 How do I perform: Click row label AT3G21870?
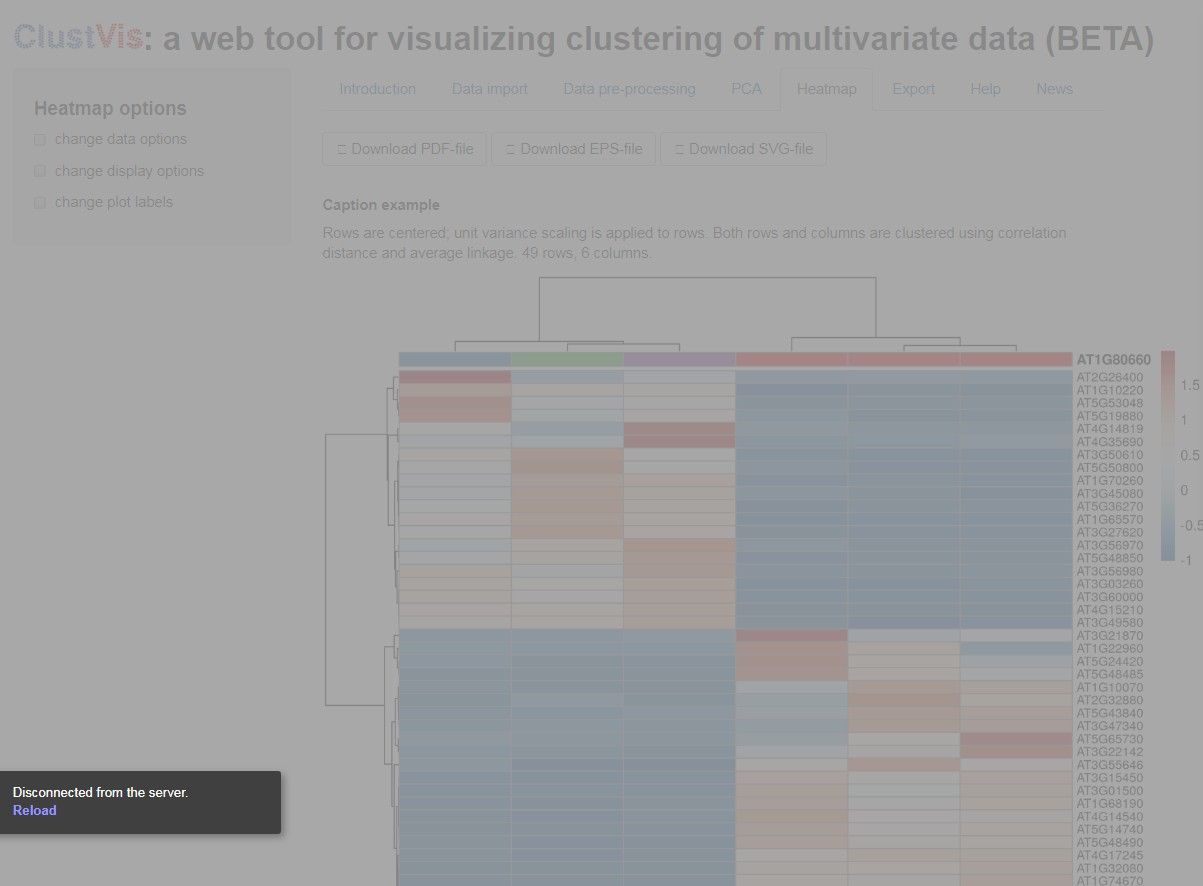pyautogui.click(x=1109, y=636)
